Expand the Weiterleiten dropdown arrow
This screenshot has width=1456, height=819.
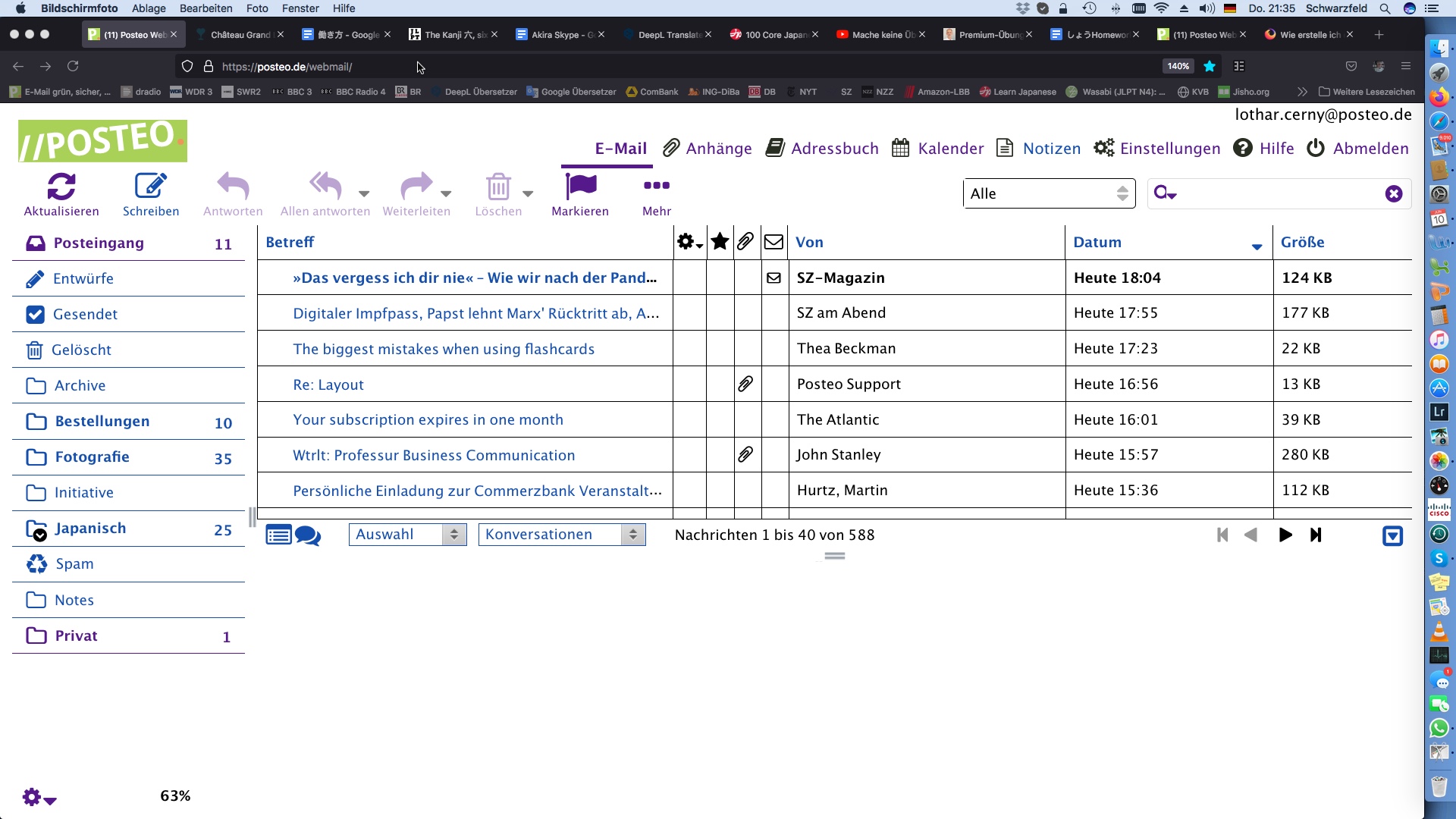pos(447,194)
